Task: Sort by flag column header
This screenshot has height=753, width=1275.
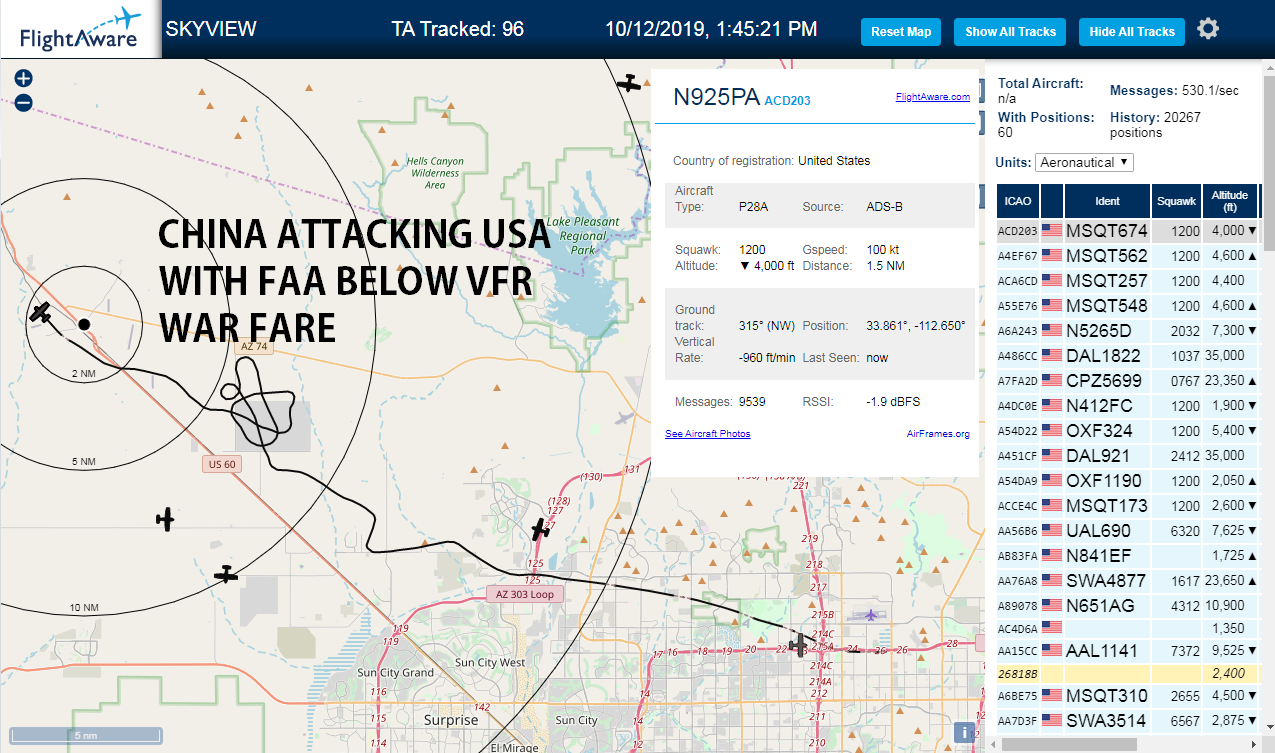Action: coord(1052,201)
